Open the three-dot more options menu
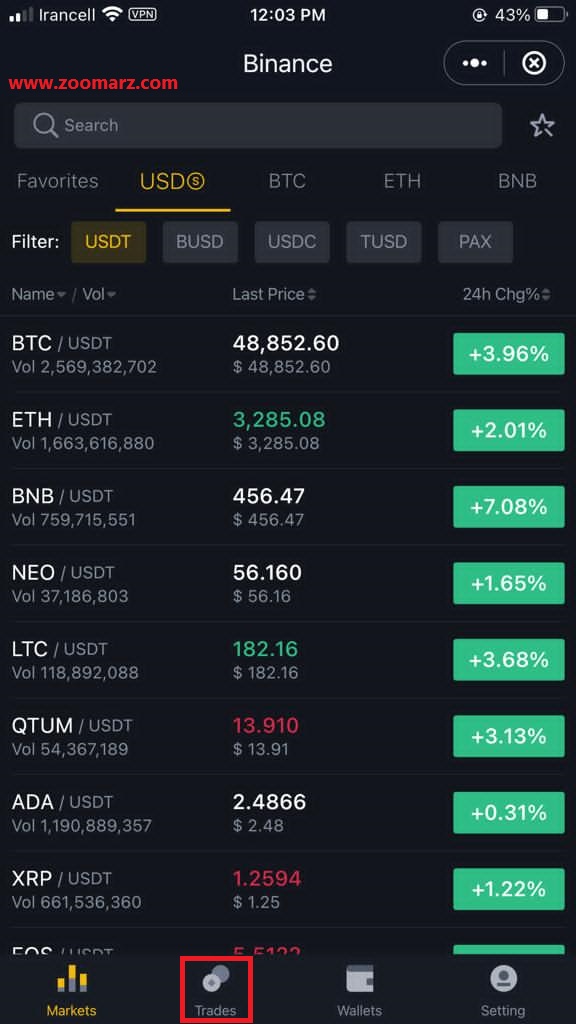Screen dimensions: 576x1024 coord(474,63)
